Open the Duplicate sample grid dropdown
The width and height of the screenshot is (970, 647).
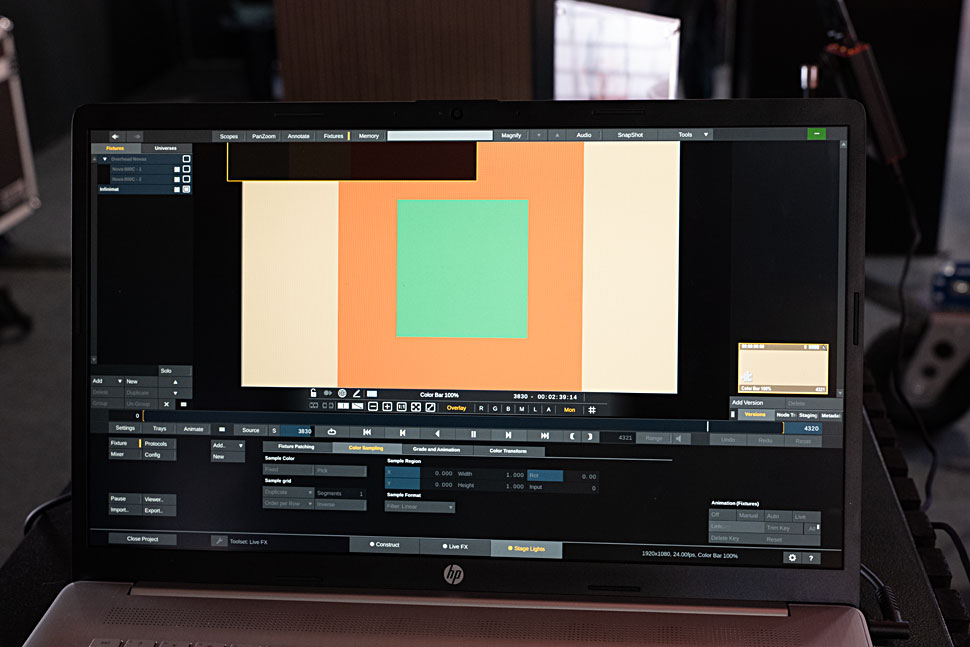[x=288, y=492]
